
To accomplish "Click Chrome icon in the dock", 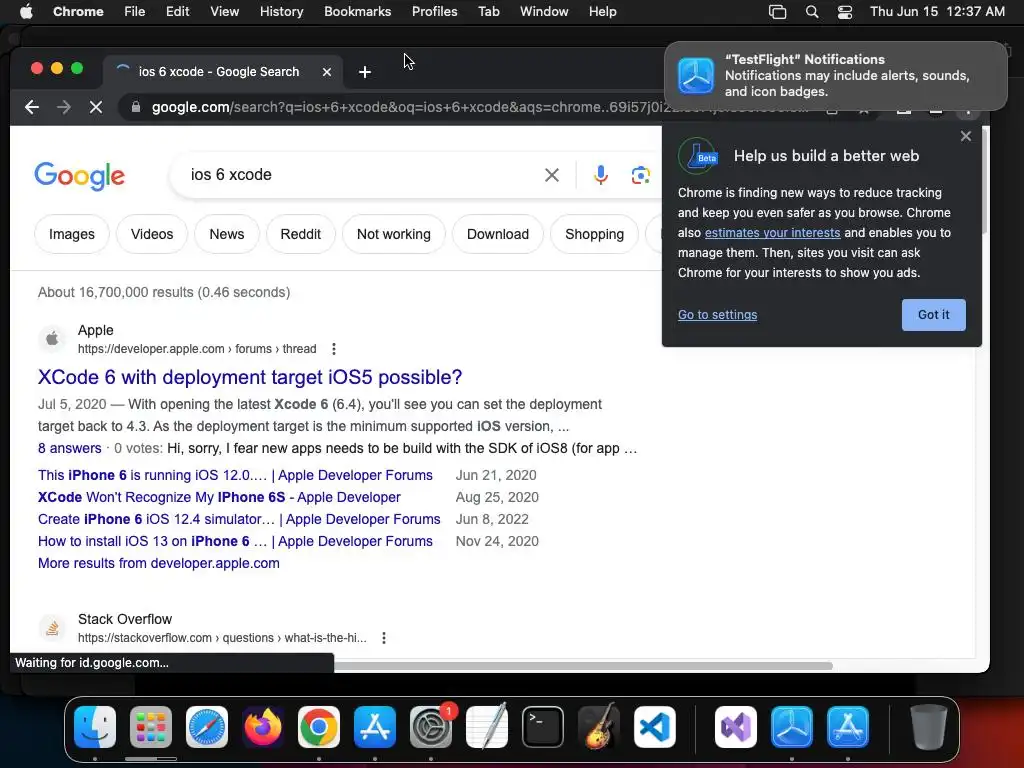I will (x=319, y=727).
